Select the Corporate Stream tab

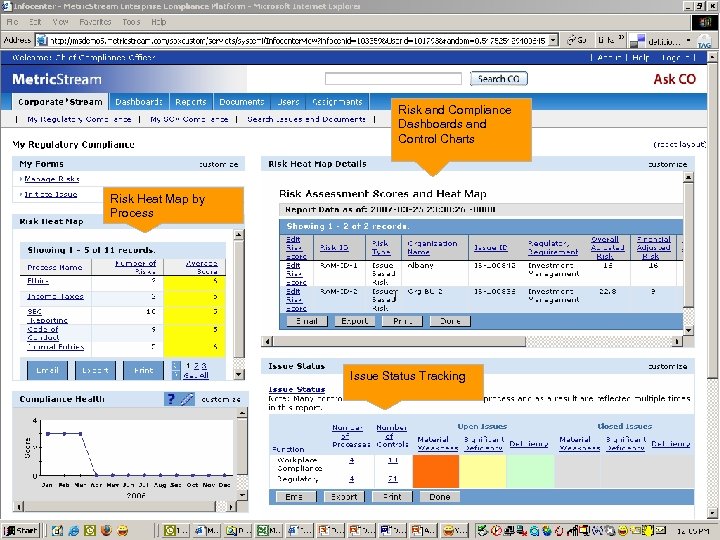[60, 101]
